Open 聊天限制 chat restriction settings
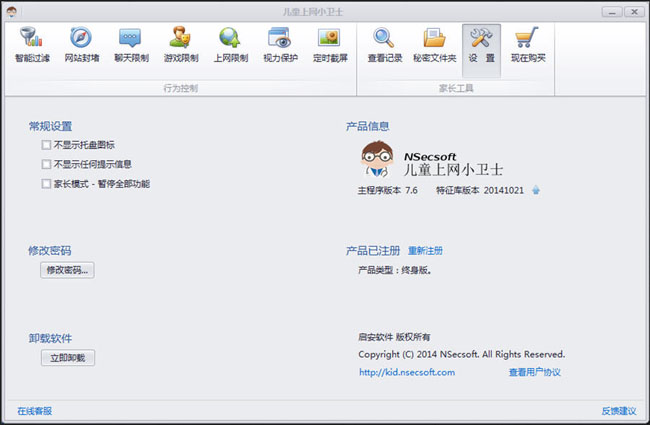 tap(131, 45)
